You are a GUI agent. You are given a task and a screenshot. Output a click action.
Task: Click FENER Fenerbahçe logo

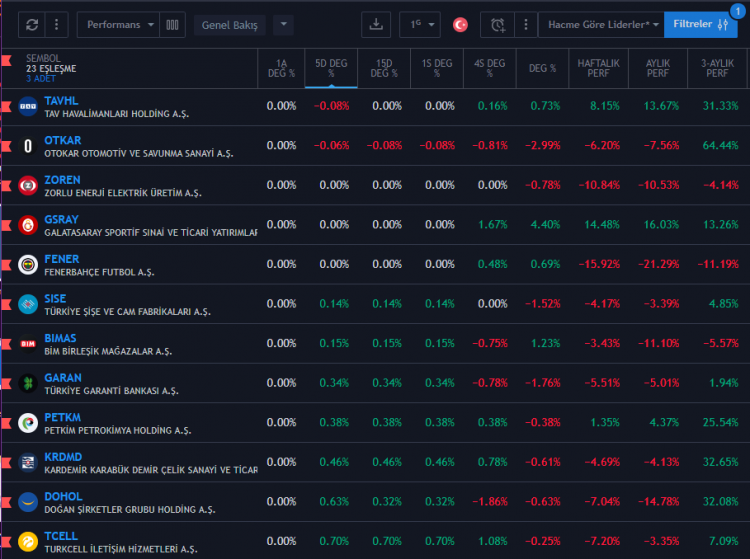(x=28, y=264)
